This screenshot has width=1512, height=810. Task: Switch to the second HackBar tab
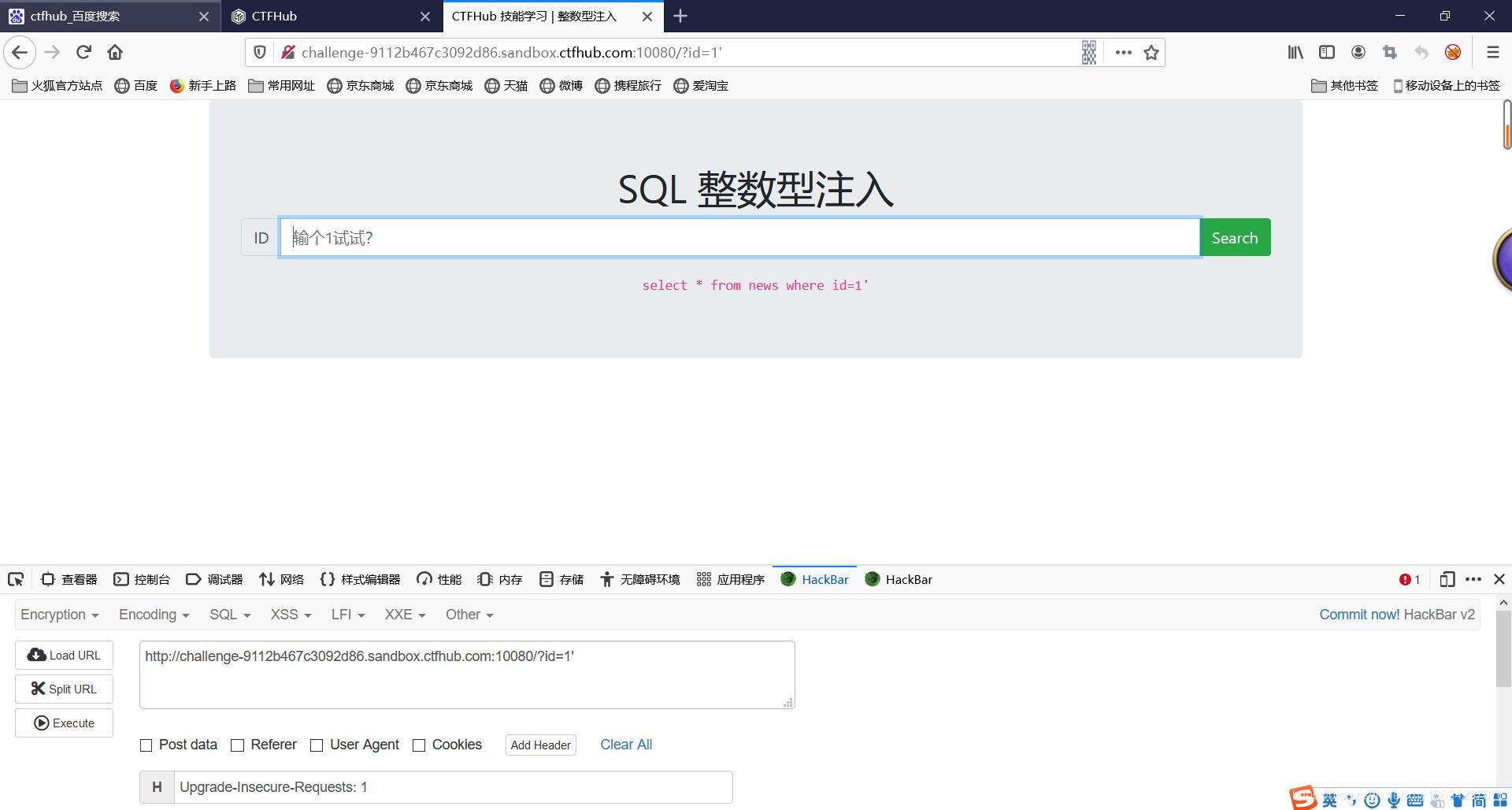(x=899, y=580)
